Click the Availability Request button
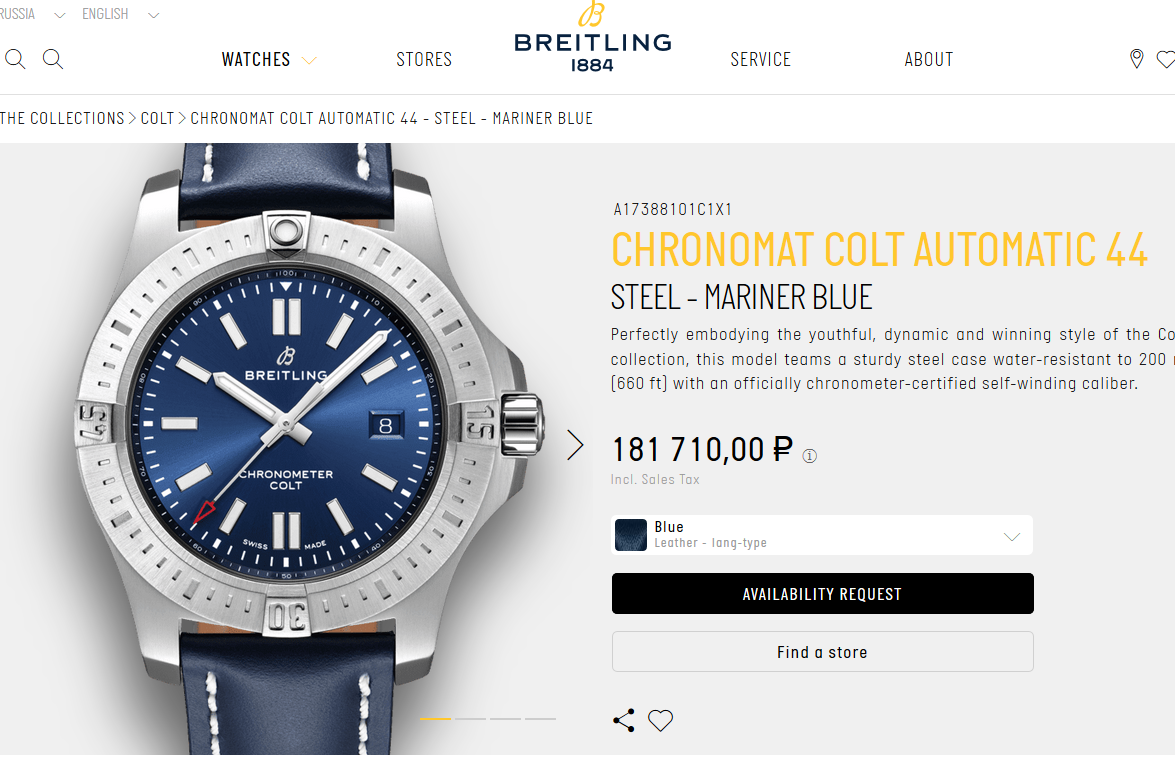This screenshot has width=1175, height=779. [822, 593]
